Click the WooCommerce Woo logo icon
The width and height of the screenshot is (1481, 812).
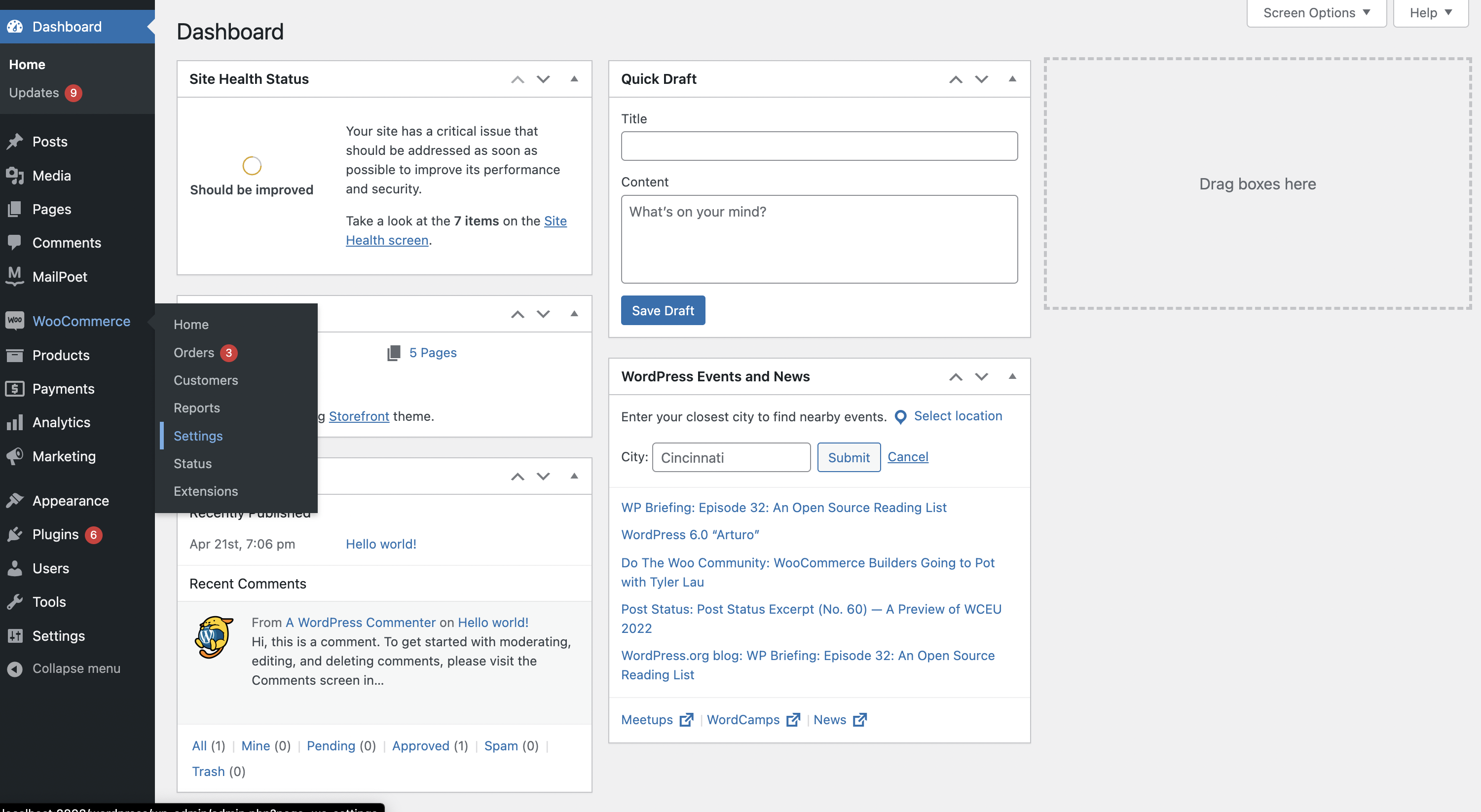pos(15,321)
